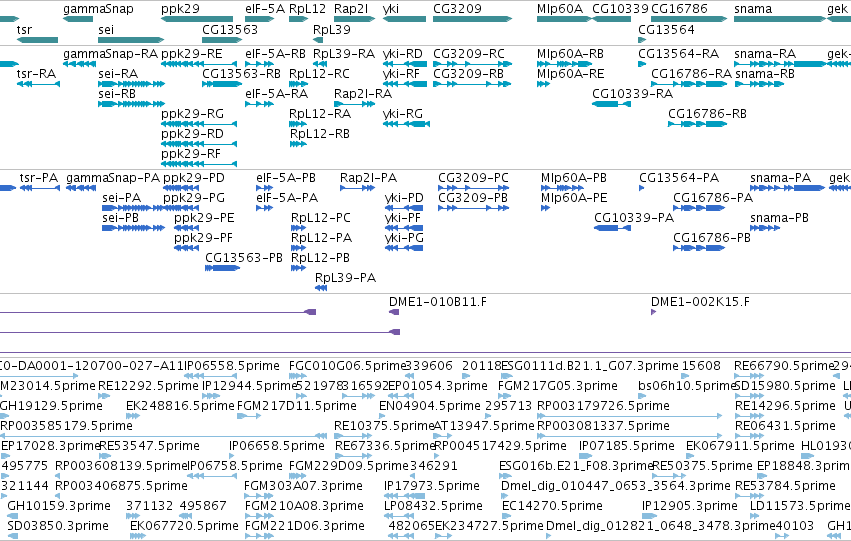Choose protein label CG10339-PA
The height and width of the screenshot is (541, 851).
tap(634, 218)
